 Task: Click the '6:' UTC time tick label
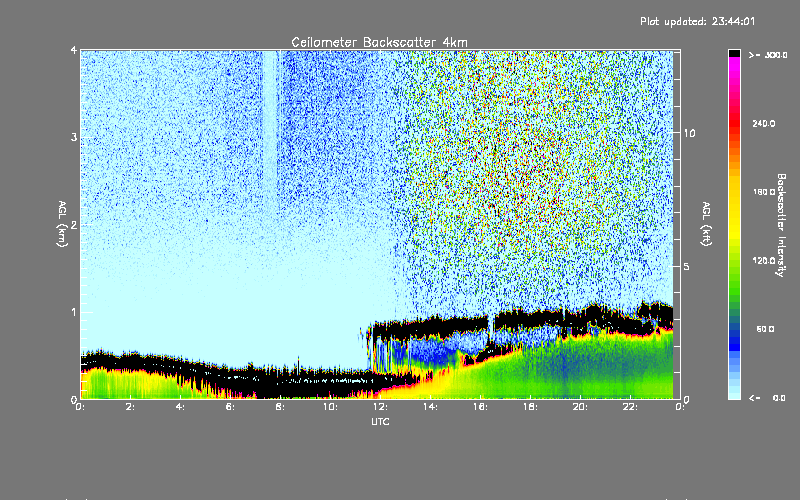tap(230, 407)
